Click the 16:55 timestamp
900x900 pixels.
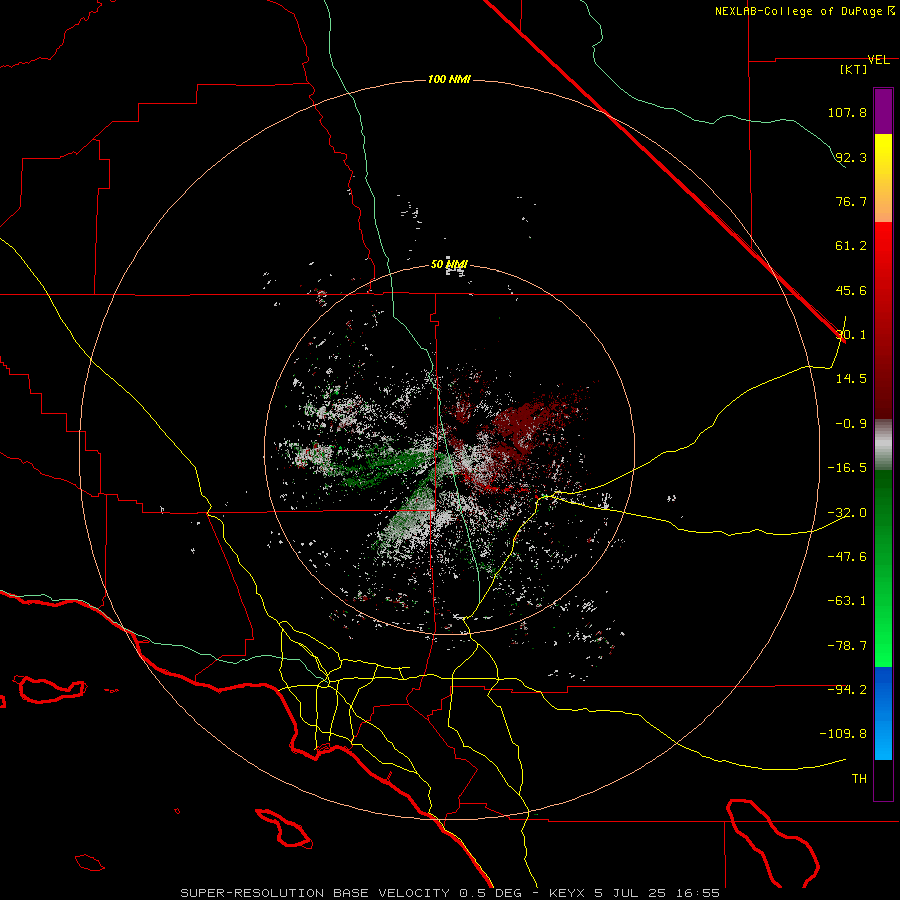pyautogui.click(x=698, y=893)
